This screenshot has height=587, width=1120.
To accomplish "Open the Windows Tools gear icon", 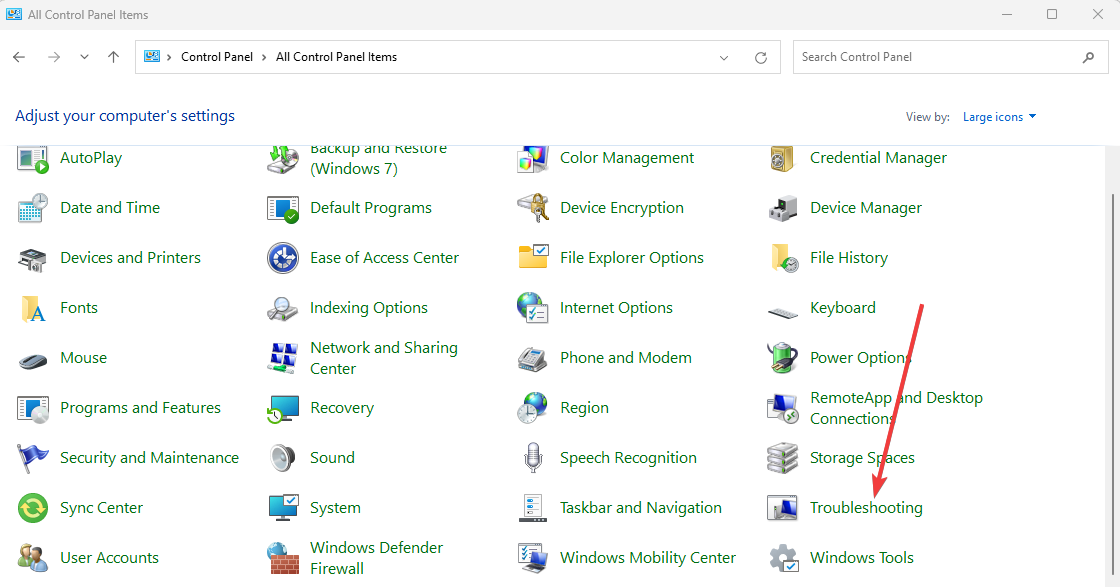I will coord(783,558).
